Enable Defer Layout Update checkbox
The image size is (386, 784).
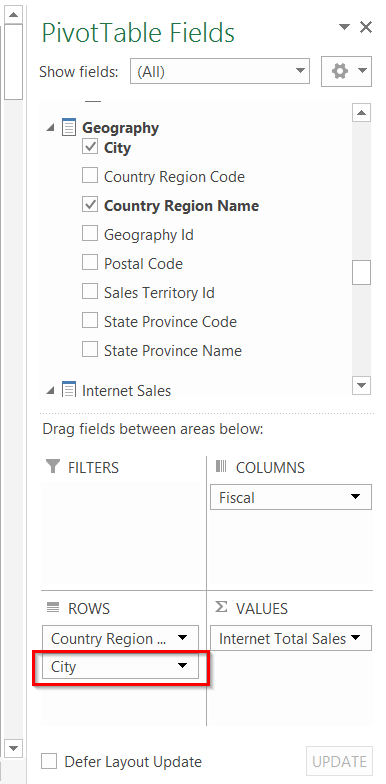point(49,762)
